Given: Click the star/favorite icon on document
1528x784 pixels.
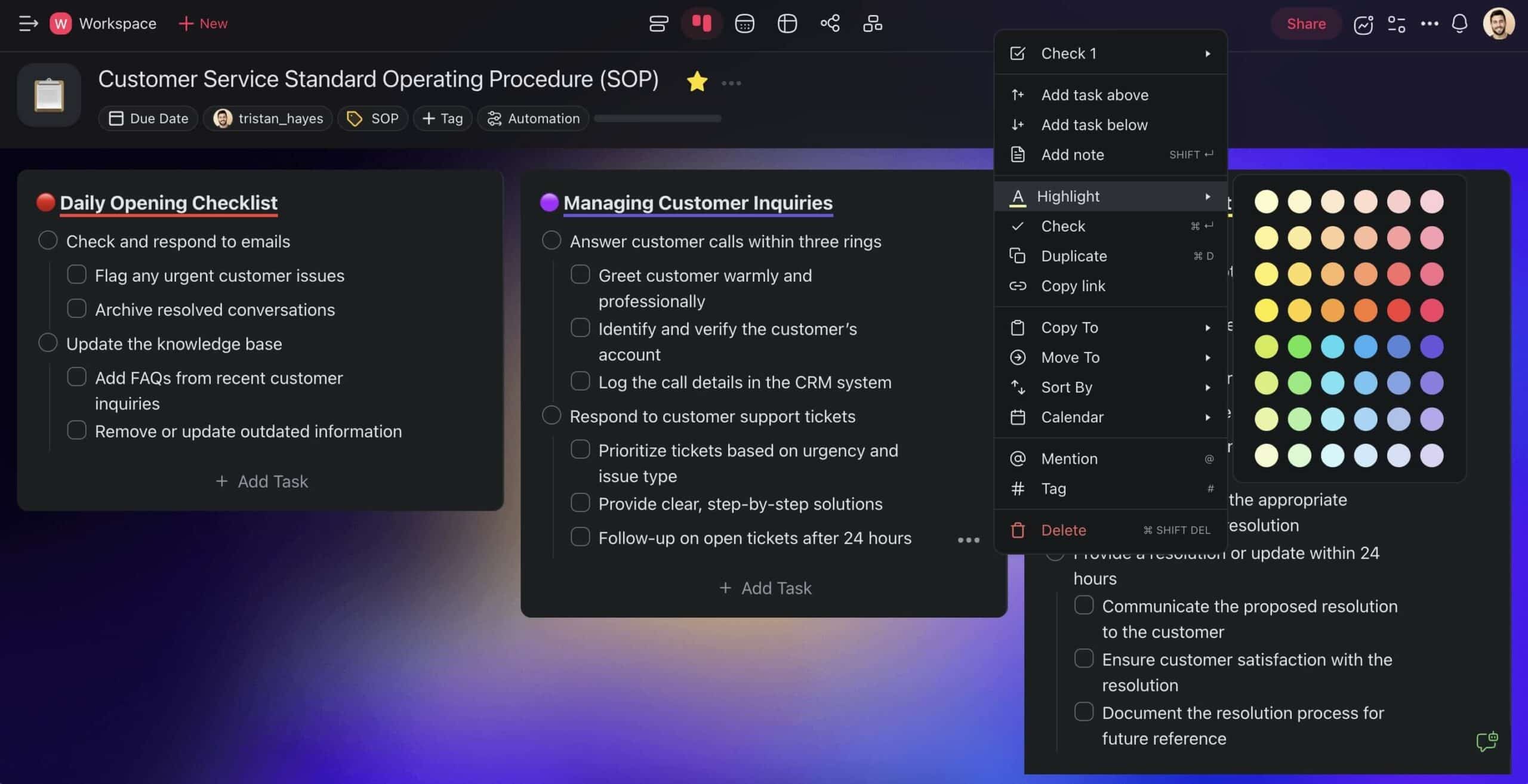Looking at the screenshot, I should pos(697,81).
